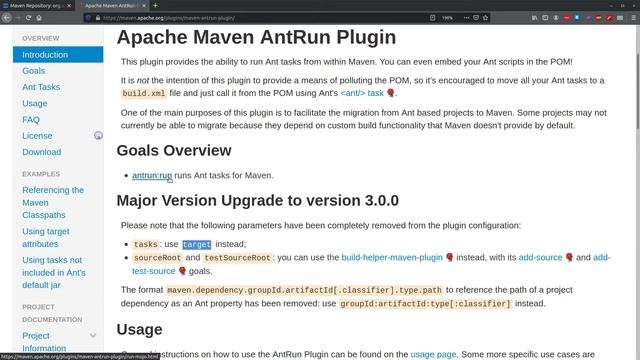Image resolution: width=640 pixels, height=360 pixels.
Task: Expand the Project Information section
Action: click(93, 336)
